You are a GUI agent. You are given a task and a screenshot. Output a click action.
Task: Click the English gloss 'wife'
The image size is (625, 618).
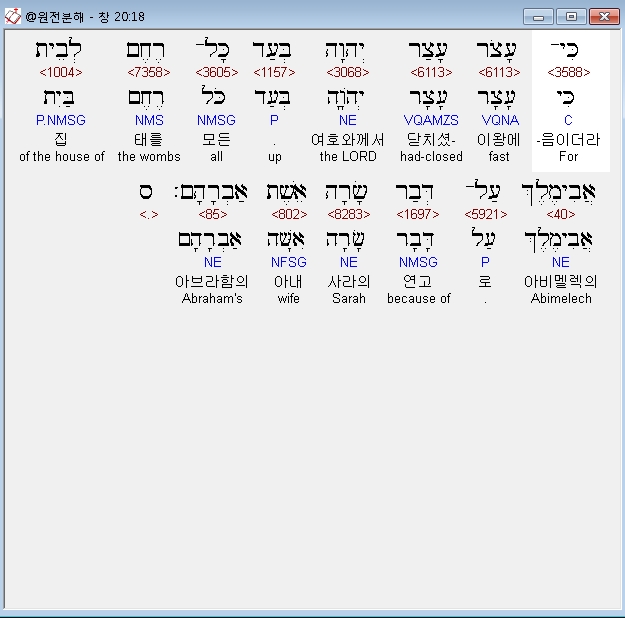pyautogui.click(x=289, y=298)
